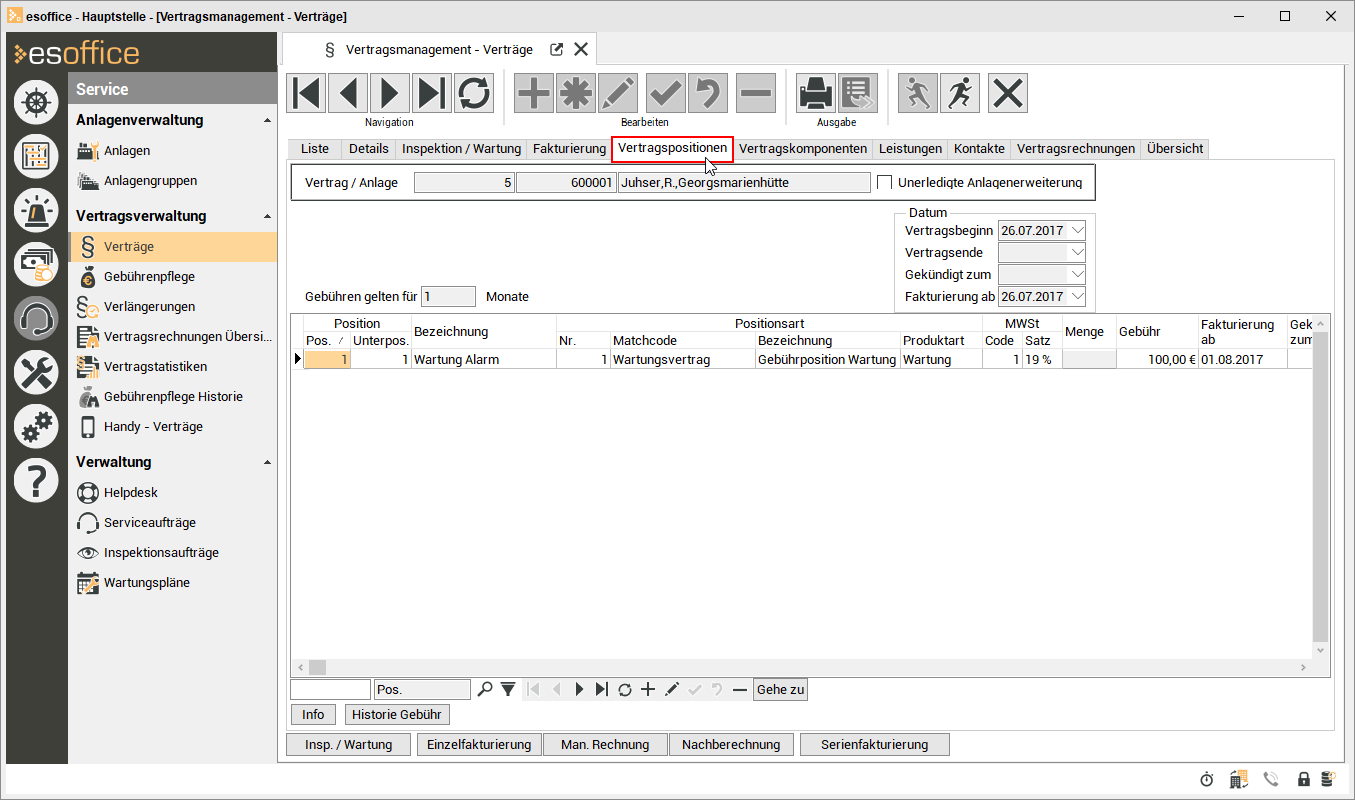The height and width of the screenshot is (800, 1355).
Task: Close module with large X toolbar icon
Action: (1008, 93)
